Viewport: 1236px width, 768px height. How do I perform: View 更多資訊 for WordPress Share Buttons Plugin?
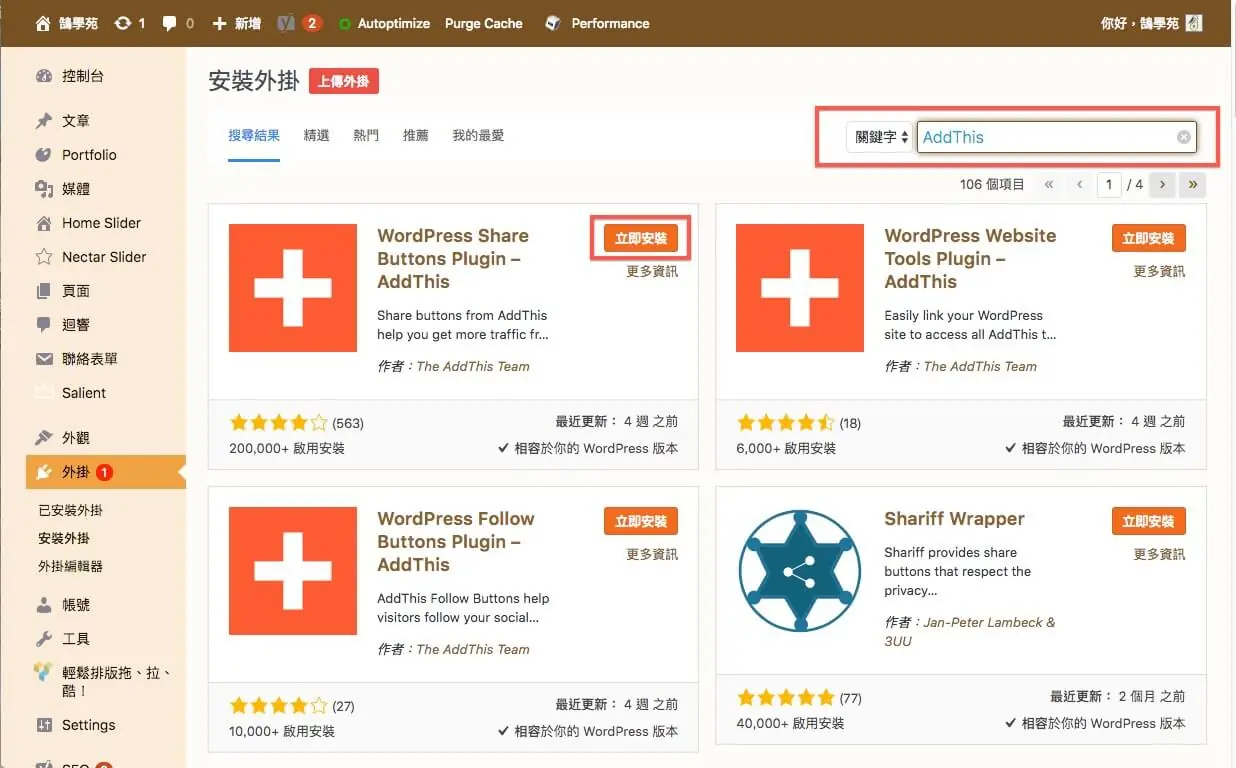[x=652, y=271]
